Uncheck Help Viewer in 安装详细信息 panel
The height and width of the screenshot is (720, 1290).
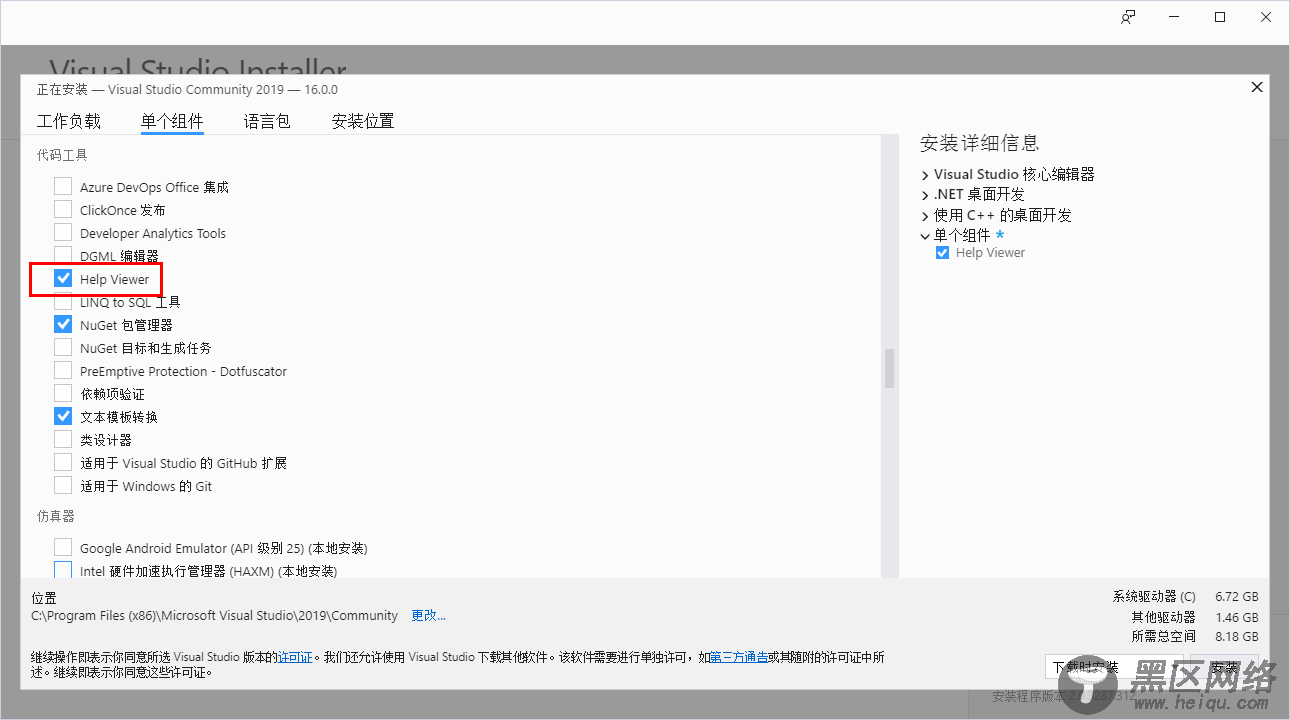[942, 253]
